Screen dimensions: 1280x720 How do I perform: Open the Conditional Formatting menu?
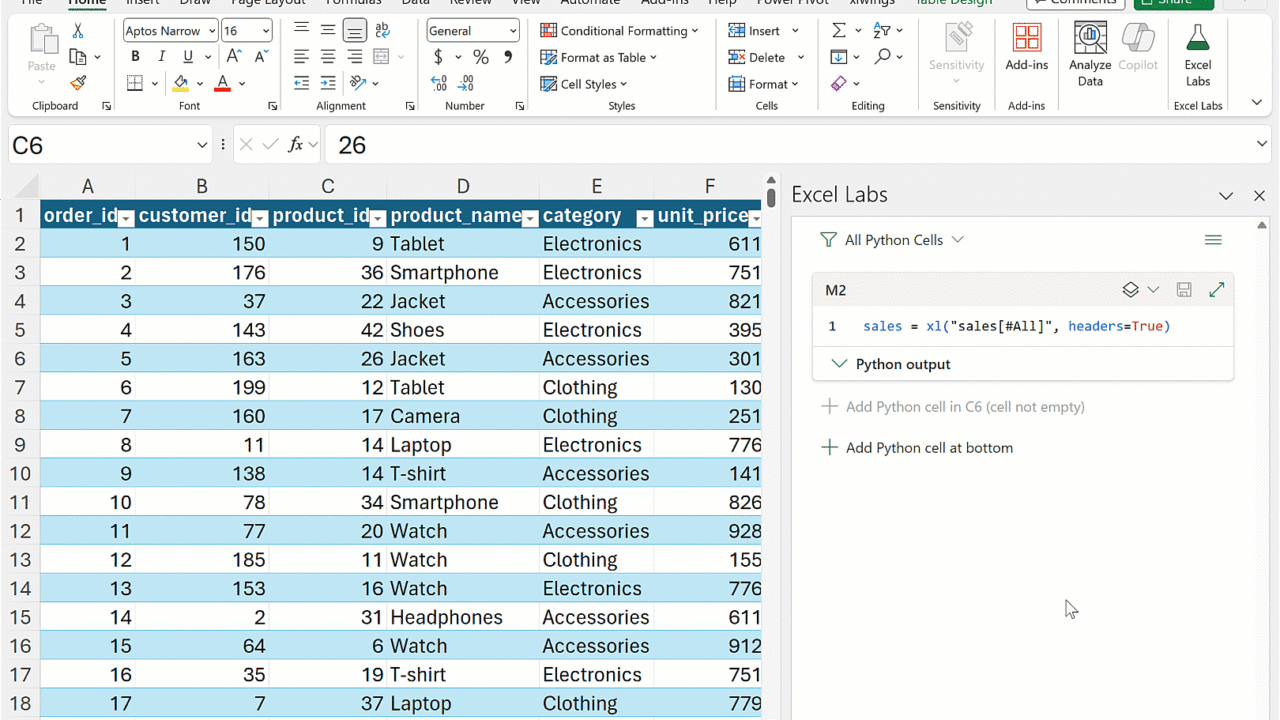(619, 31)
